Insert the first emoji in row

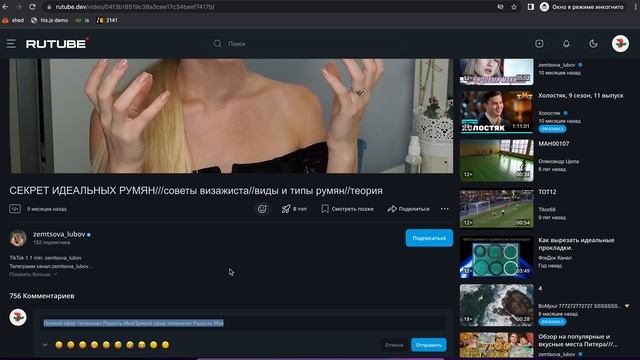point(59,345)
